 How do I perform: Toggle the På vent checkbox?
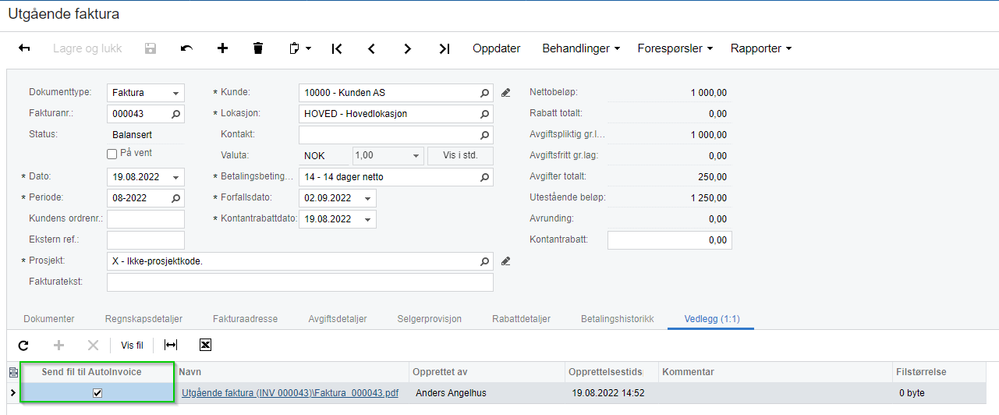(111, 154)
